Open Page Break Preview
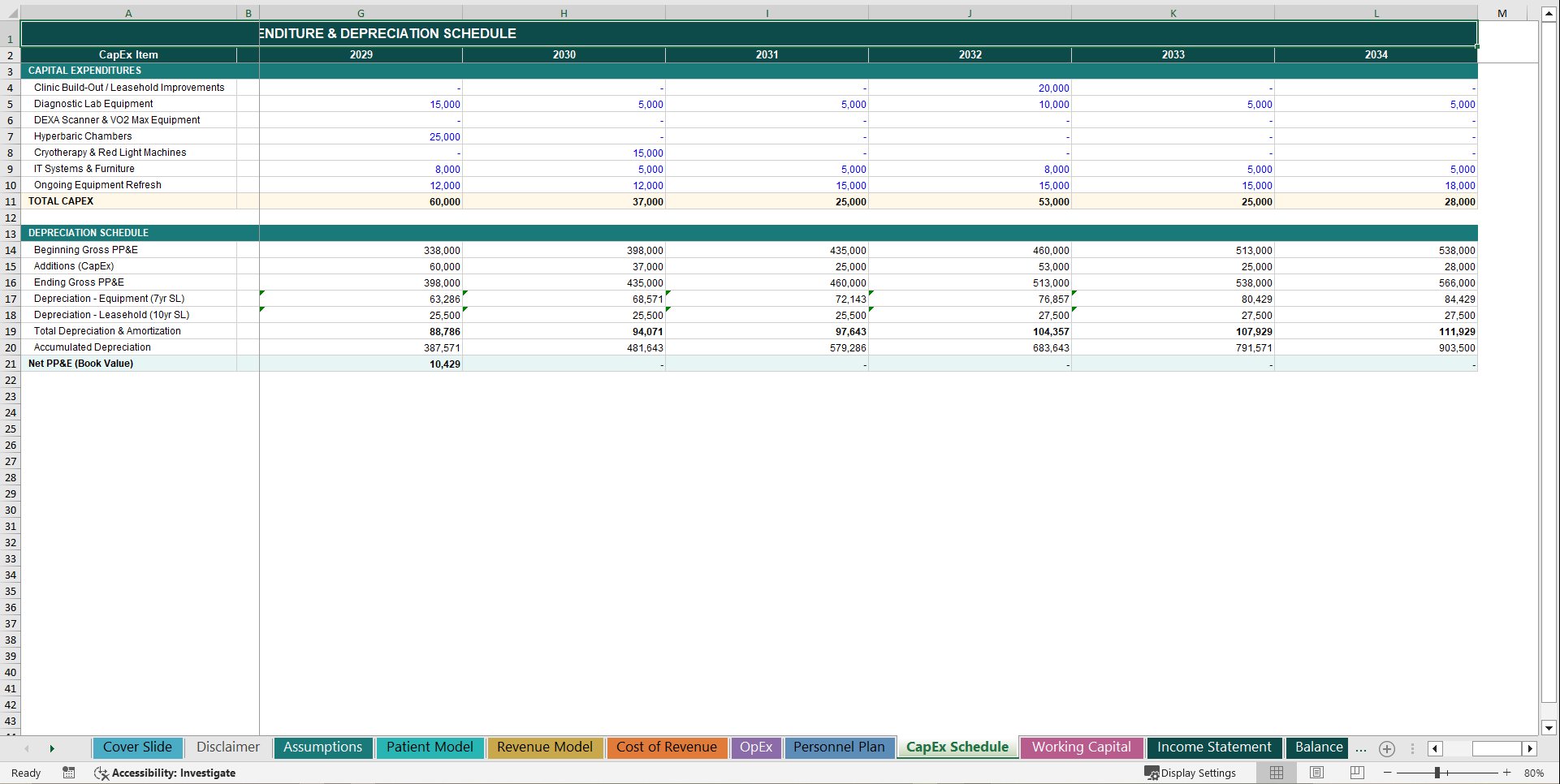 [x=1356, y=773]
